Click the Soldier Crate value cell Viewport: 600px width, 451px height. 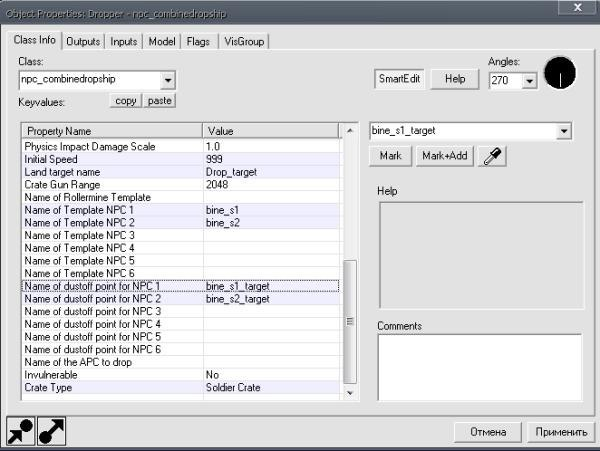click(271, 388)
